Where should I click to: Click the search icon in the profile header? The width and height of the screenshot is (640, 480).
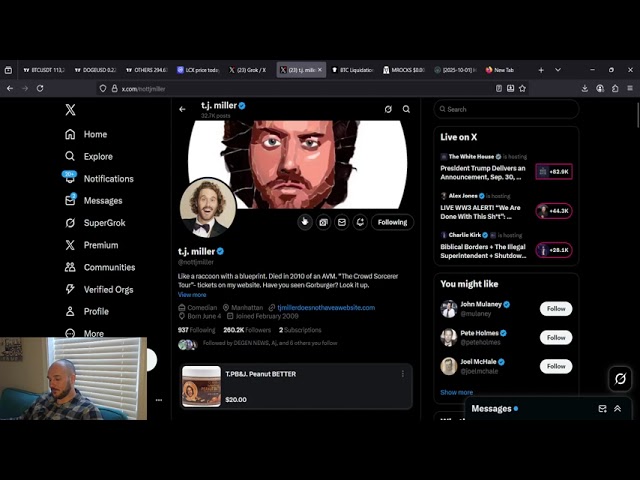click(x=406, y=109)
